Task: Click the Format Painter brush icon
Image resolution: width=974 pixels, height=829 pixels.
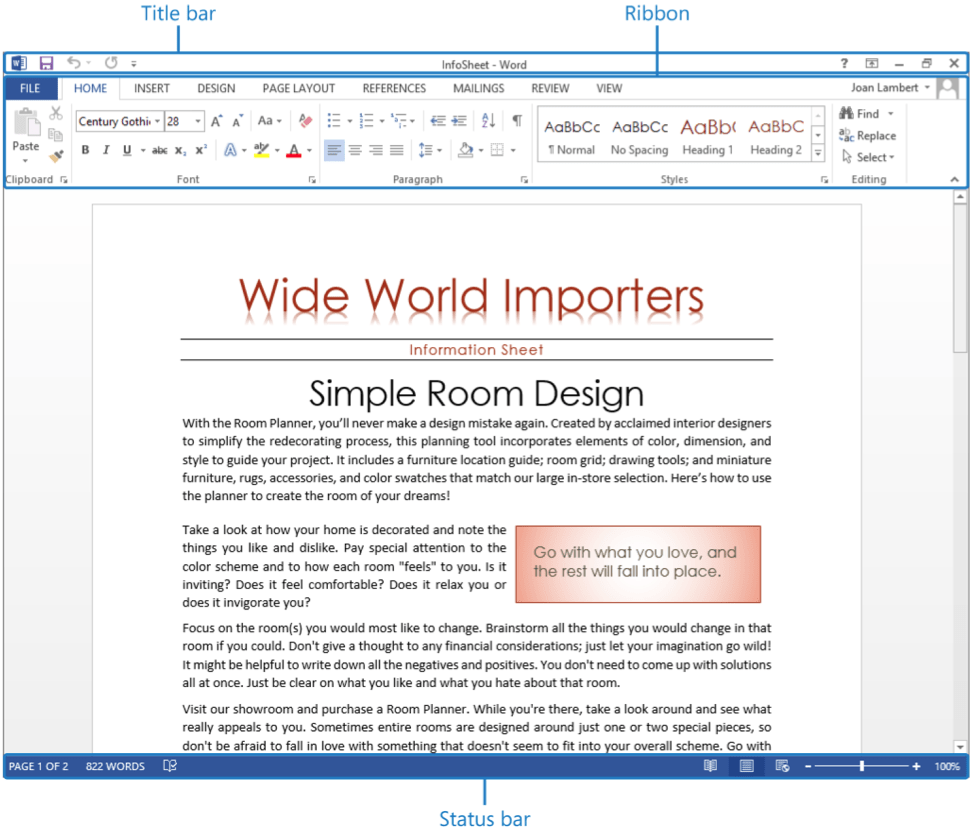Action: pyautogui.click(x=56, y=156)
